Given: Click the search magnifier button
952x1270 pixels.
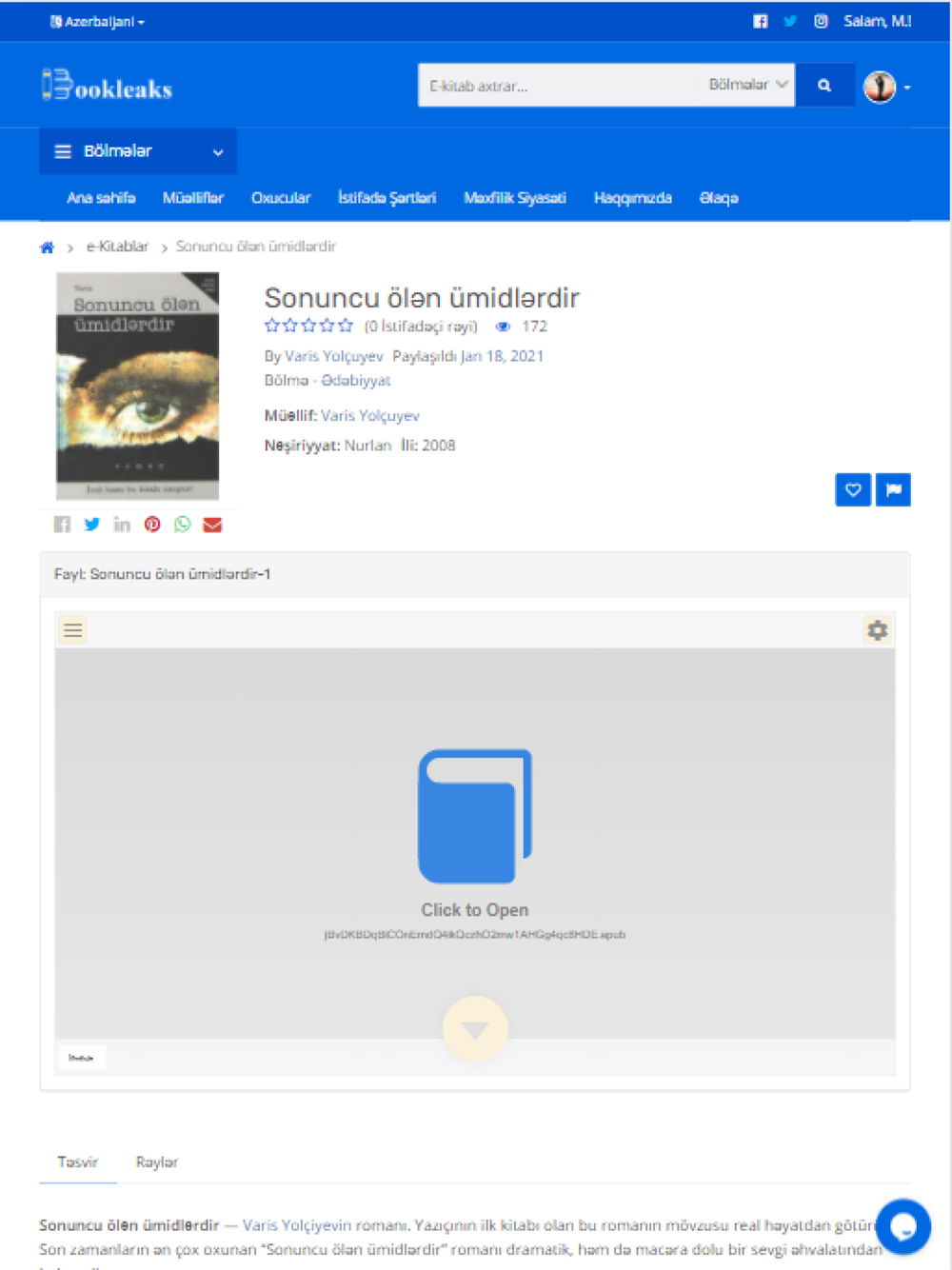Looking at the screenshot, I should point(824,86).
